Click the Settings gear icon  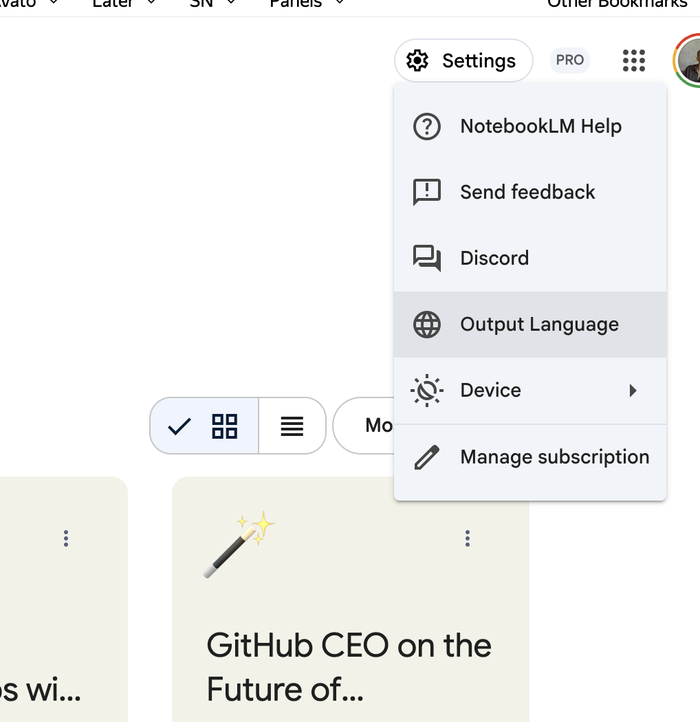417,61
